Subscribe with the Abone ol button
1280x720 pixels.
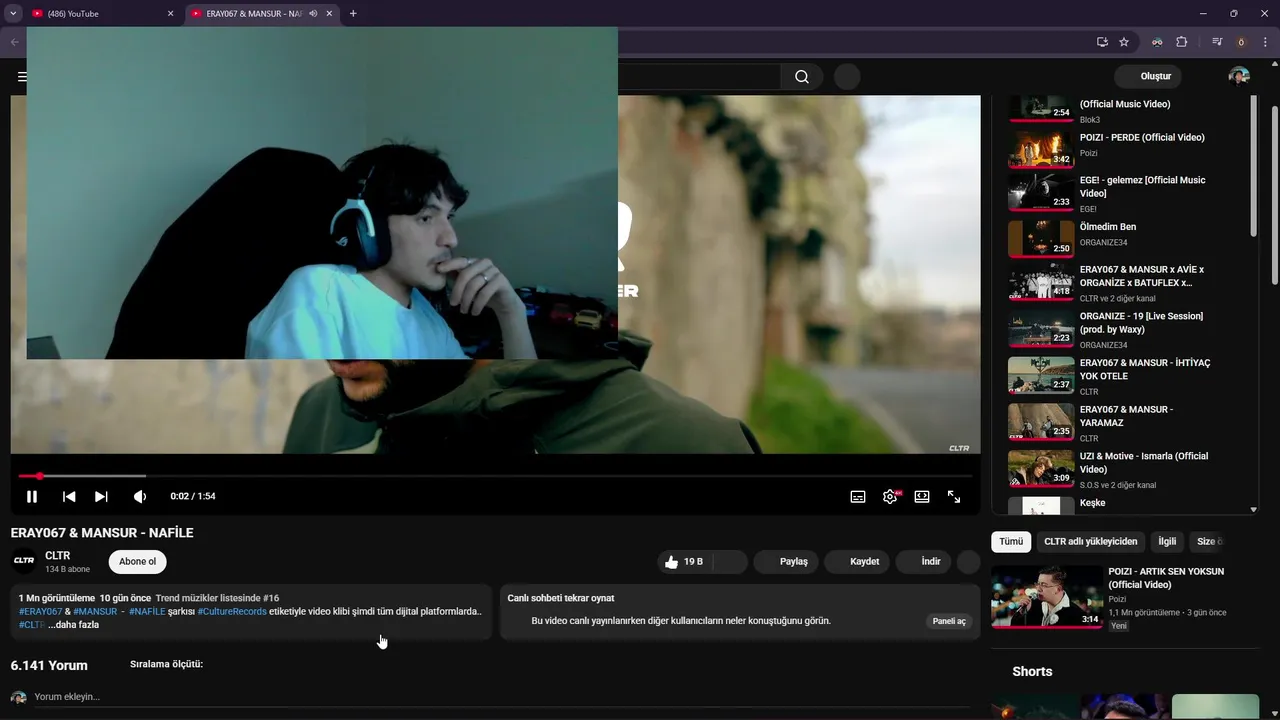pyautogui.click(x=138, y=562)
